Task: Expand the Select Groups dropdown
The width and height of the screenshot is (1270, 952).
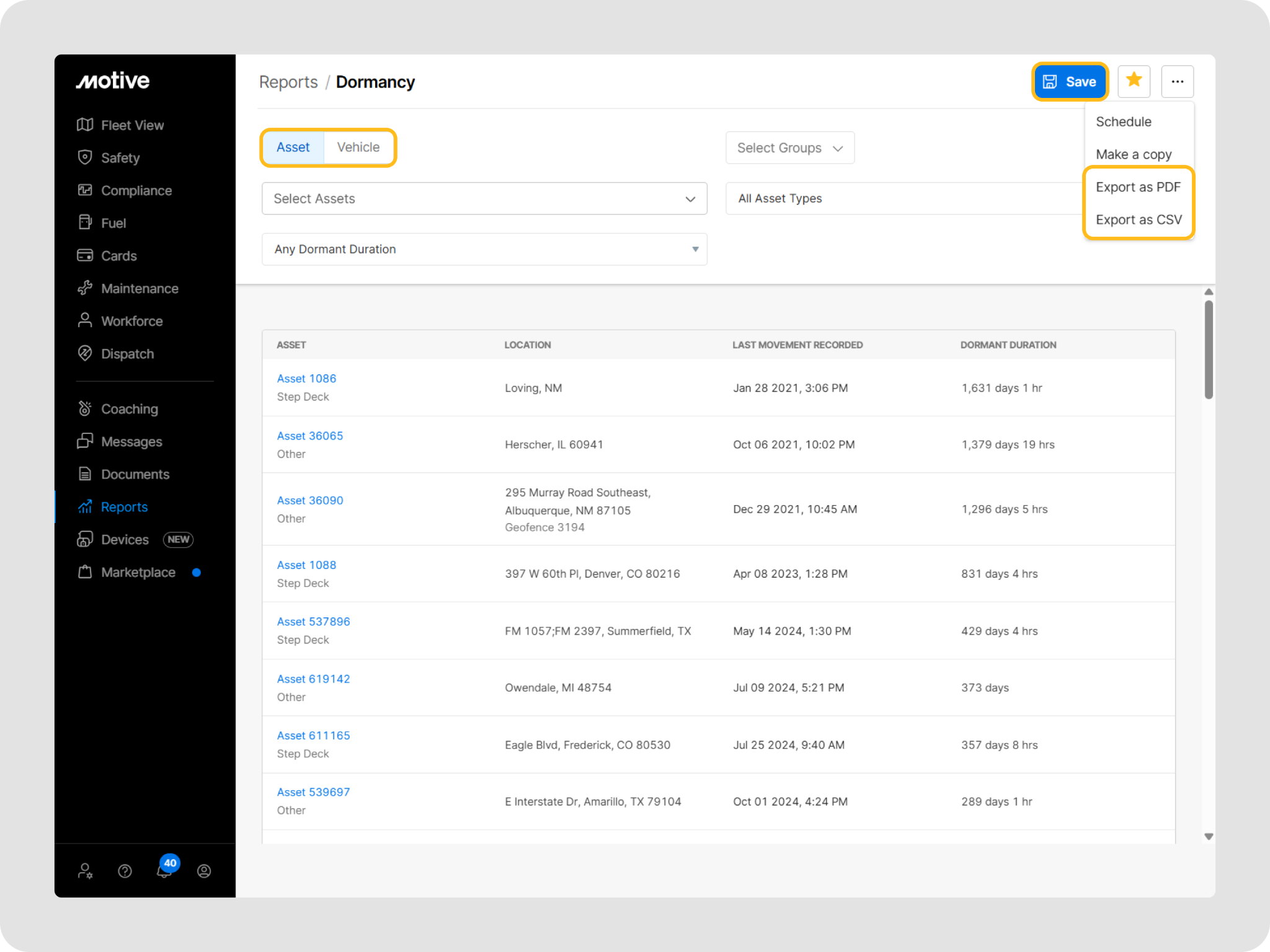Action: (x=789, y=148)
